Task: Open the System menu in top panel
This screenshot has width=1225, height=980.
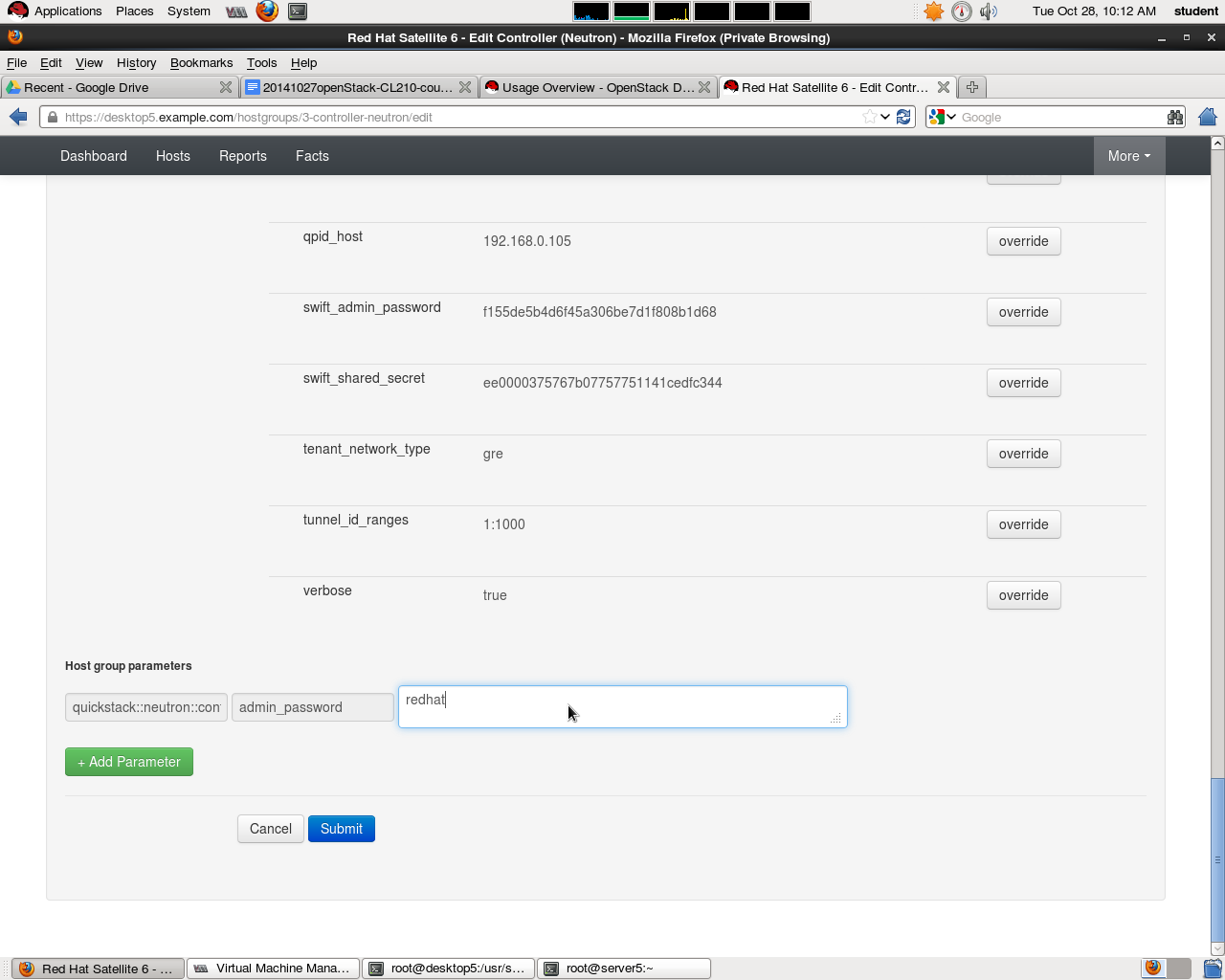Action: 189,11
